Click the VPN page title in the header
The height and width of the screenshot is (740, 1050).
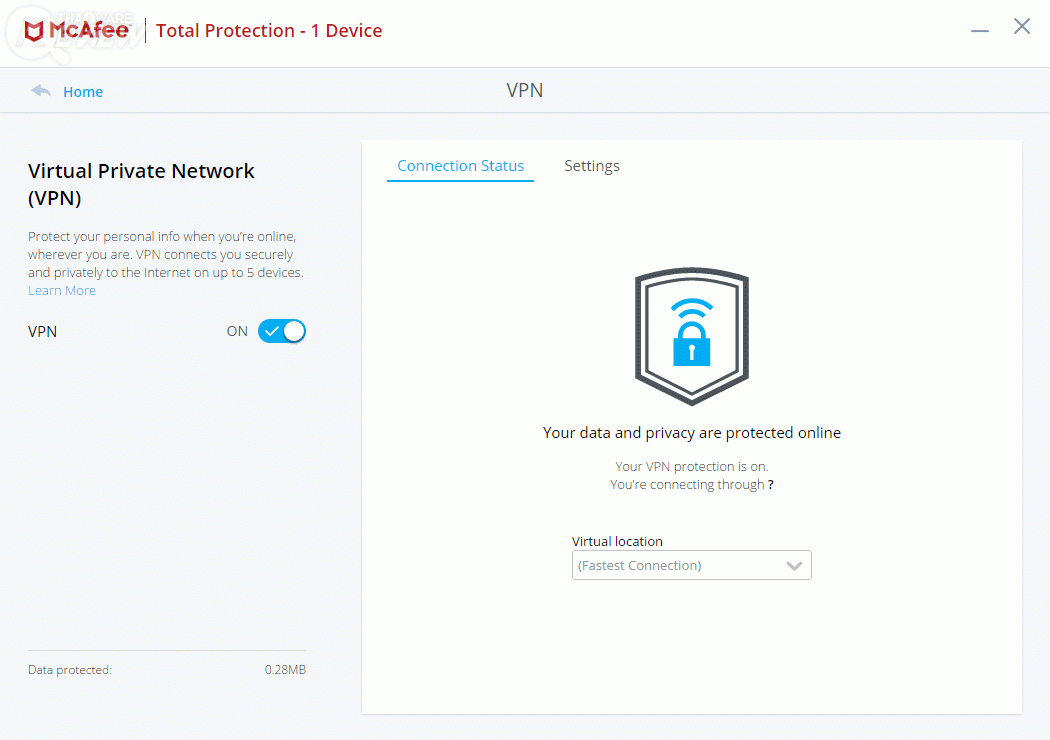pyautogui.click(x=525, y=91)
